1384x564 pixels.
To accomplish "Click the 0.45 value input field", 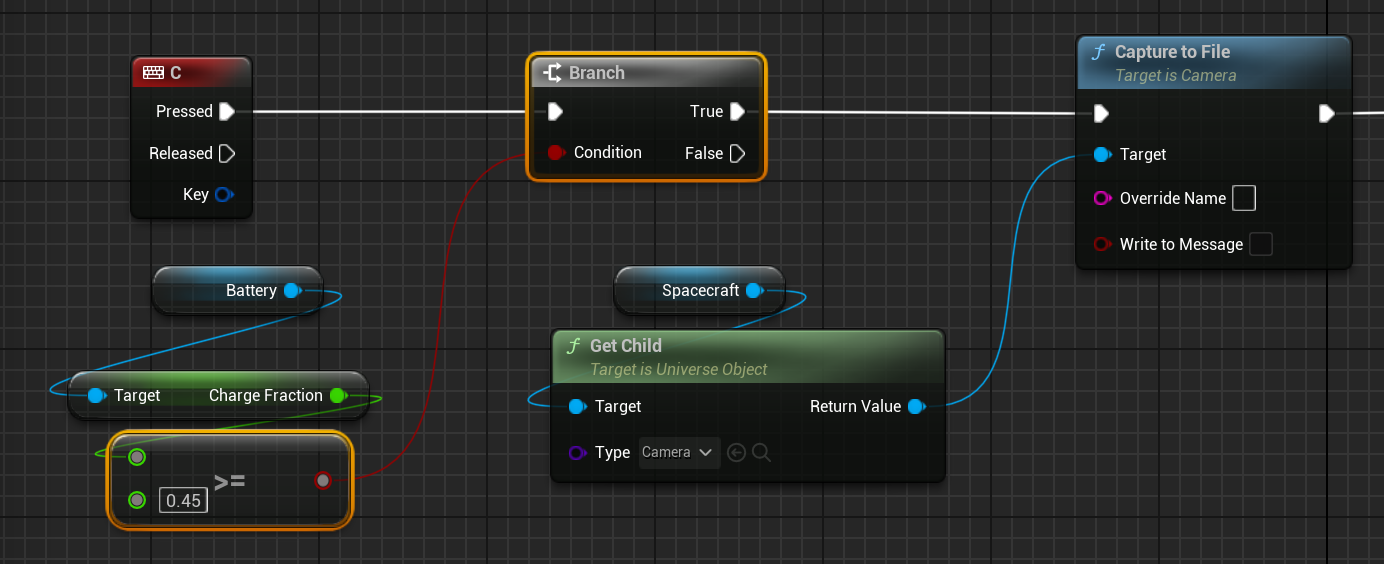I will click(184, 500).
